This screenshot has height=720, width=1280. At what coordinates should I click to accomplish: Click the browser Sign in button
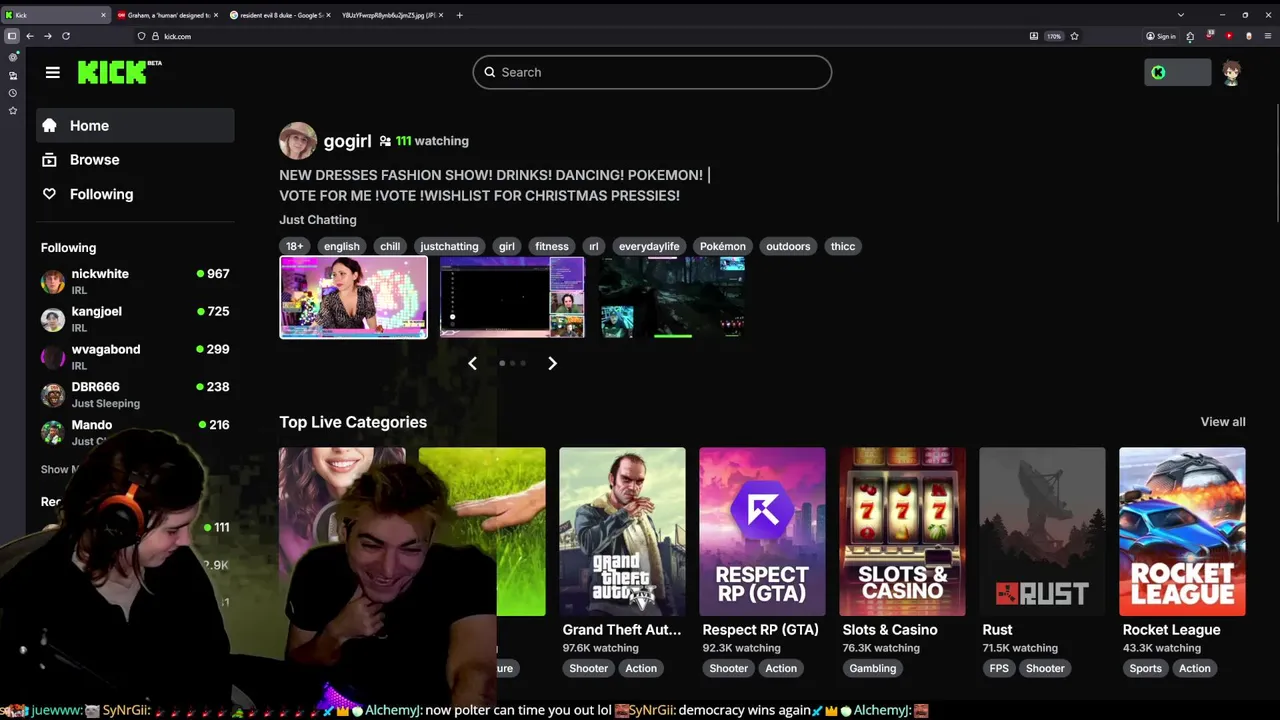(x=1161, y=36)
